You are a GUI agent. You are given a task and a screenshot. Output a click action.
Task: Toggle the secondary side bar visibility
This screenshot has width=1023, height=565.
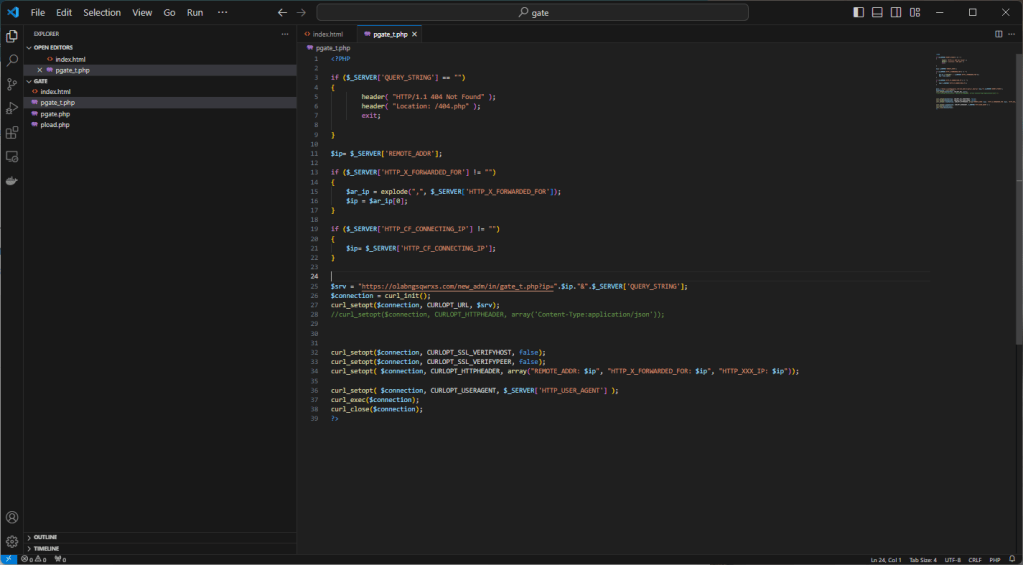pyautogui.click(x=896, y=12)
